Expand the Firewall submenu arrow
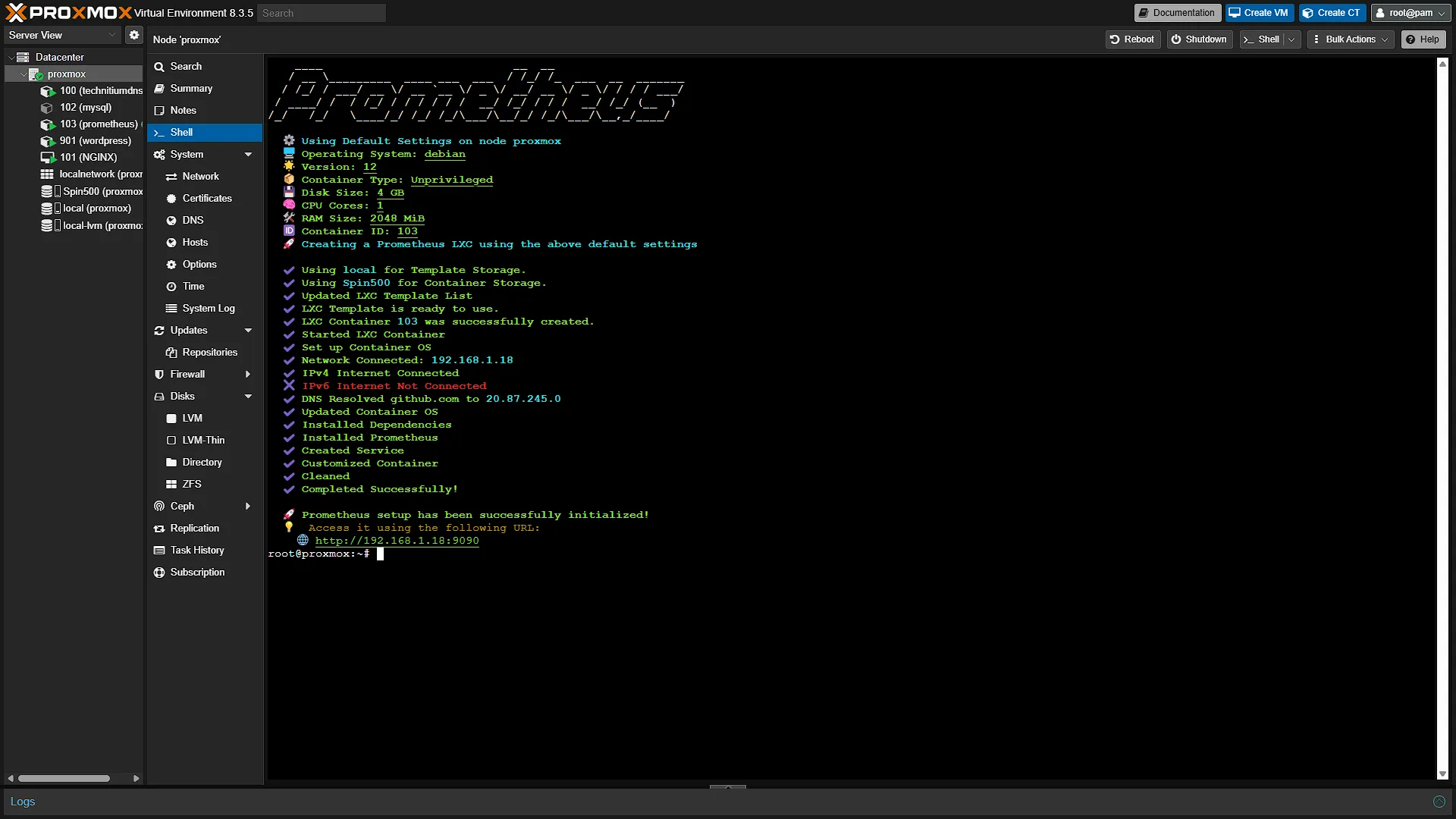 tap(248, 375)
